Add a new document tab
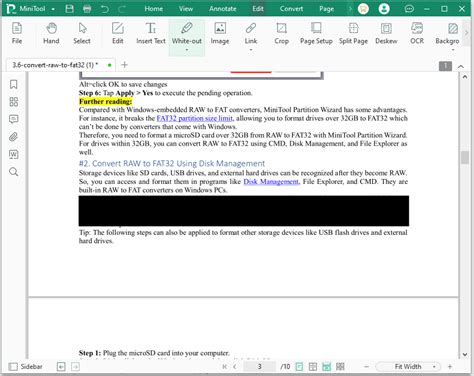Image resolution: width=474 pixels, height=376 pixels. (124, 65)
